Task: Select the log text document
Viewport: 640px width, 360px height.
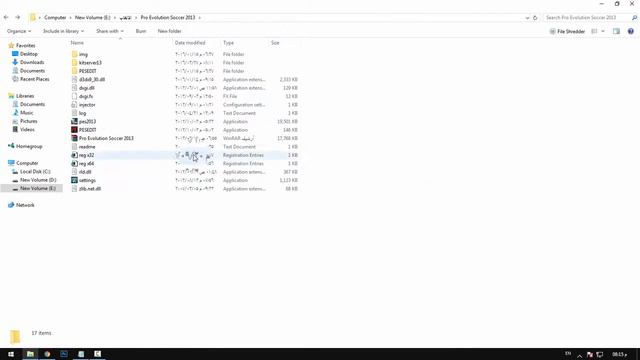Action: click(x=79, y=113)
